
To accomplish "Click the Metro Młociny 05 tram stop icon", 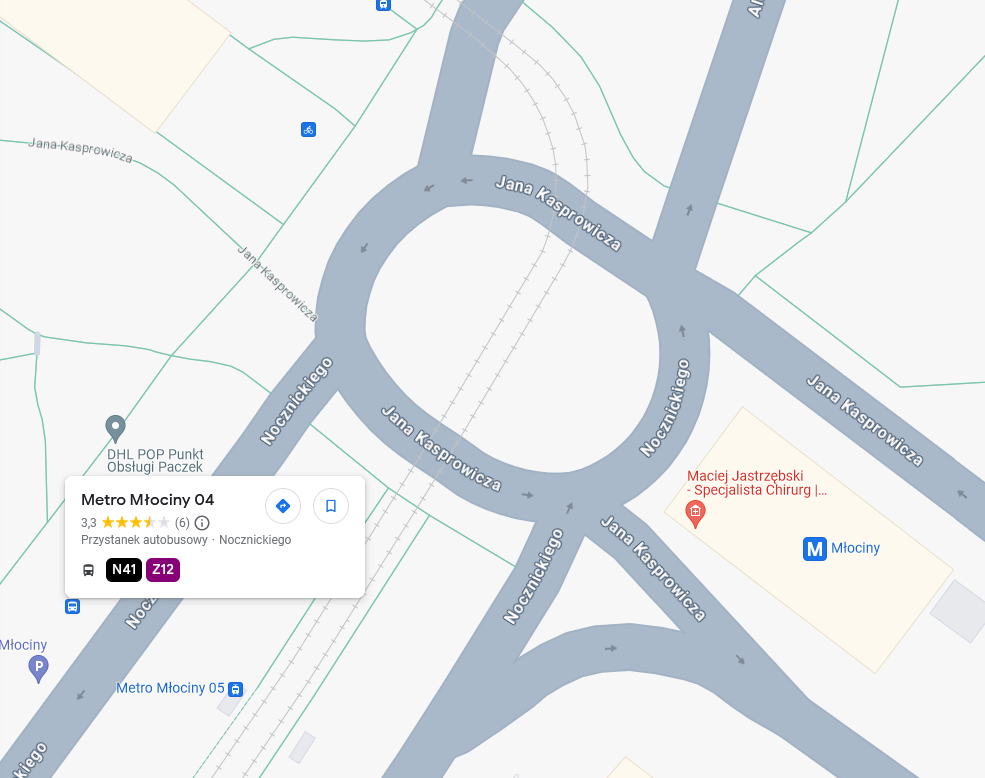I will (x=236, y=689).
